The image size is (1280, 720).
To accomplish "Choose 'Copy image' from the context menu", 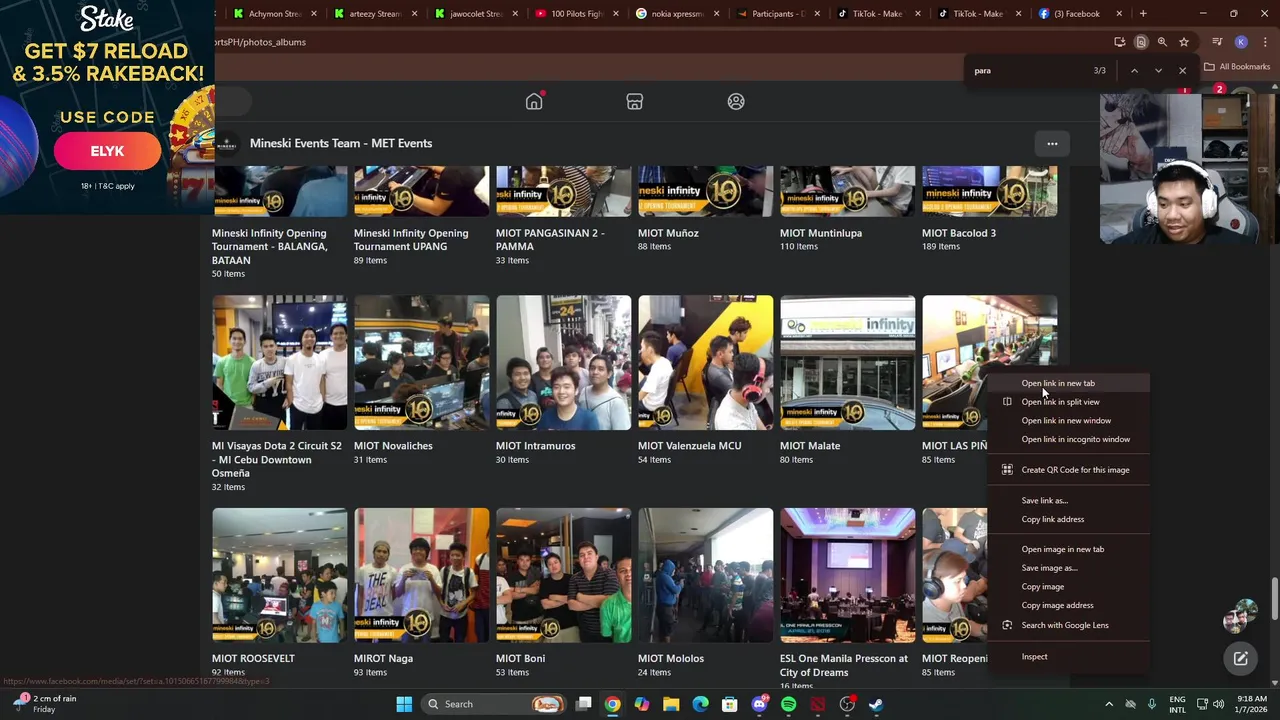I will (1042, 587).
